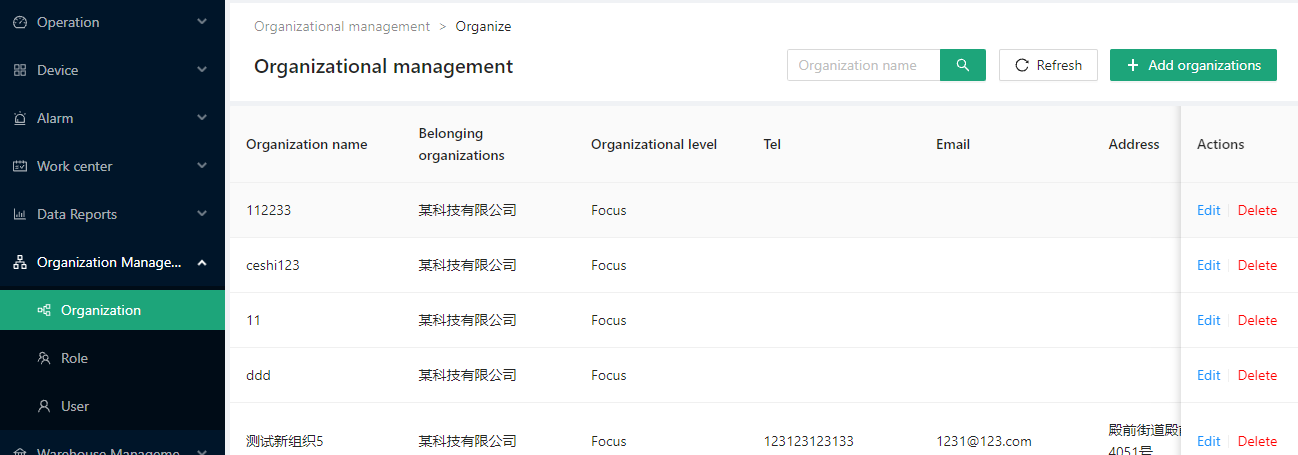Delete the ddd organization row
Screen dimensions: 1298x455
[1257, 375]
